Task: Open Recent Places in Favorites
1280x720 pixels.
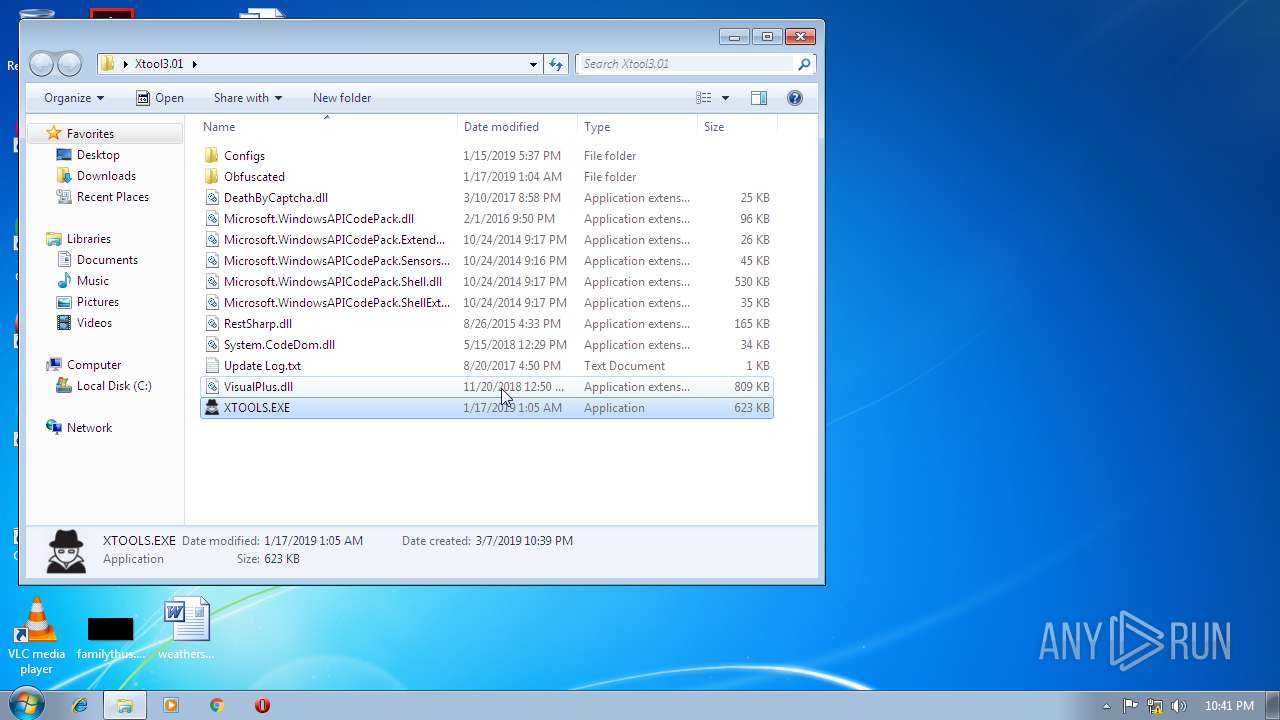Action: click(112, 197)
